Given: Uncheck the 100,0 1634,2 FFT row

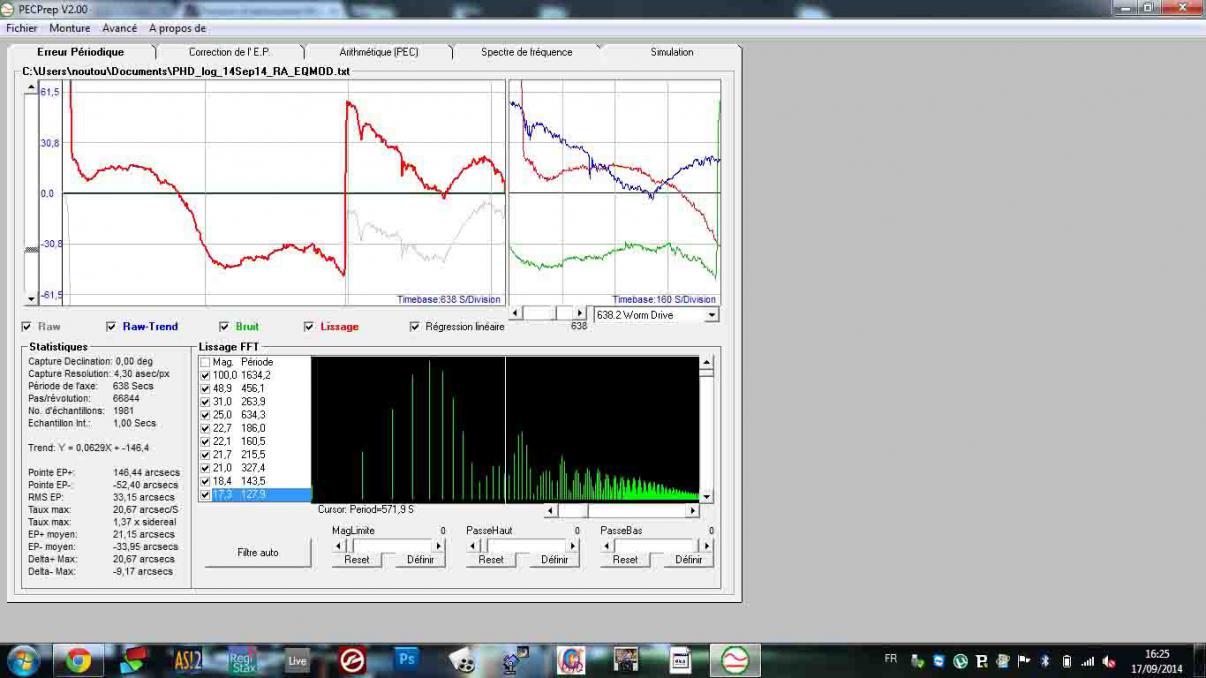Looking at the screenshot, I should coord(205,375).
